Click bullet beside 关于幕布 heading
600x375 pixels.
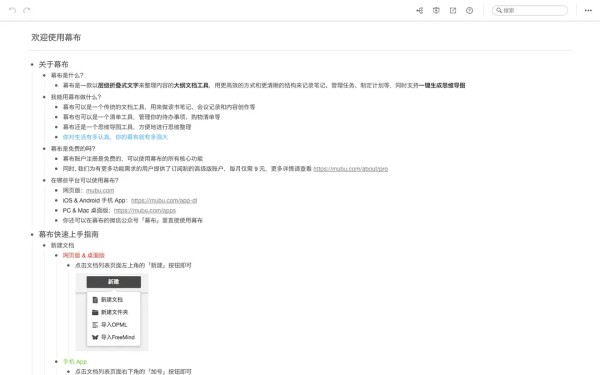[32, 65]
